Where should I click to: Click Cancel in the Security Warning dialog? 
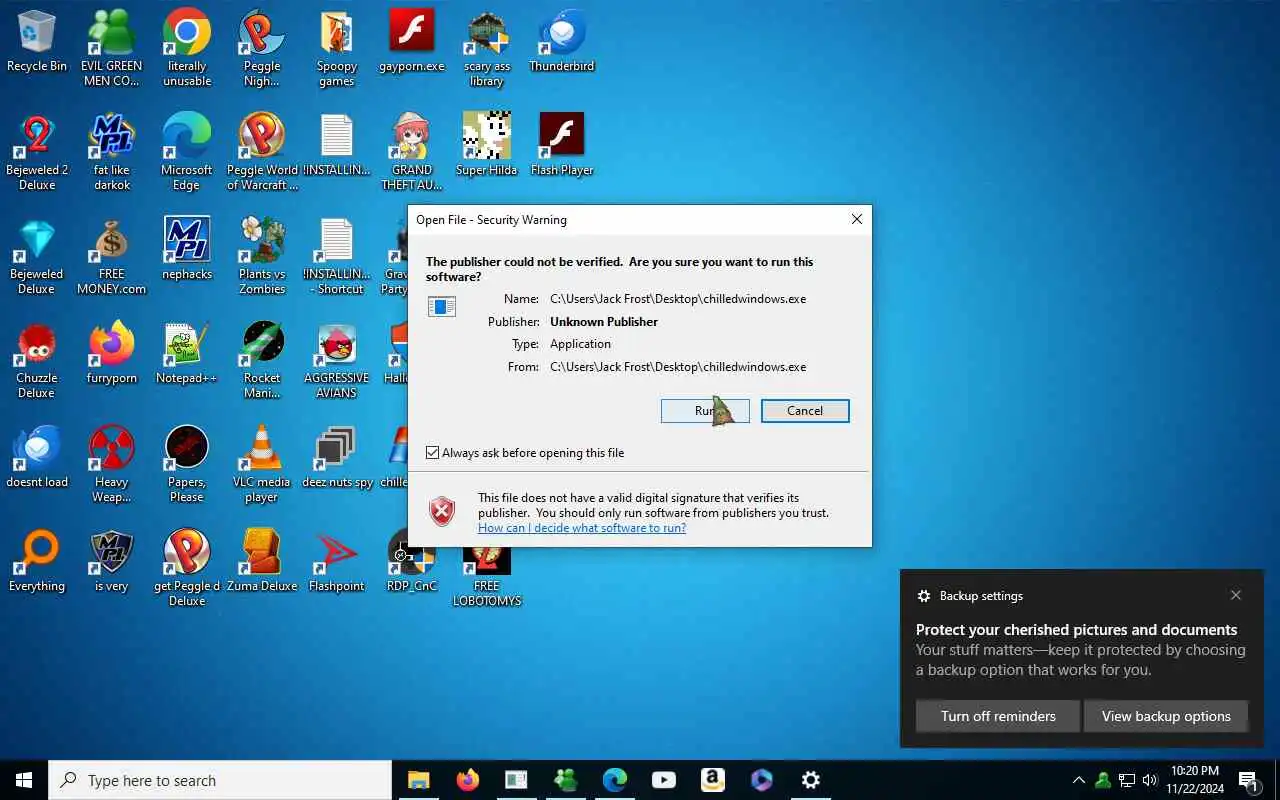[x=805, y=411]
